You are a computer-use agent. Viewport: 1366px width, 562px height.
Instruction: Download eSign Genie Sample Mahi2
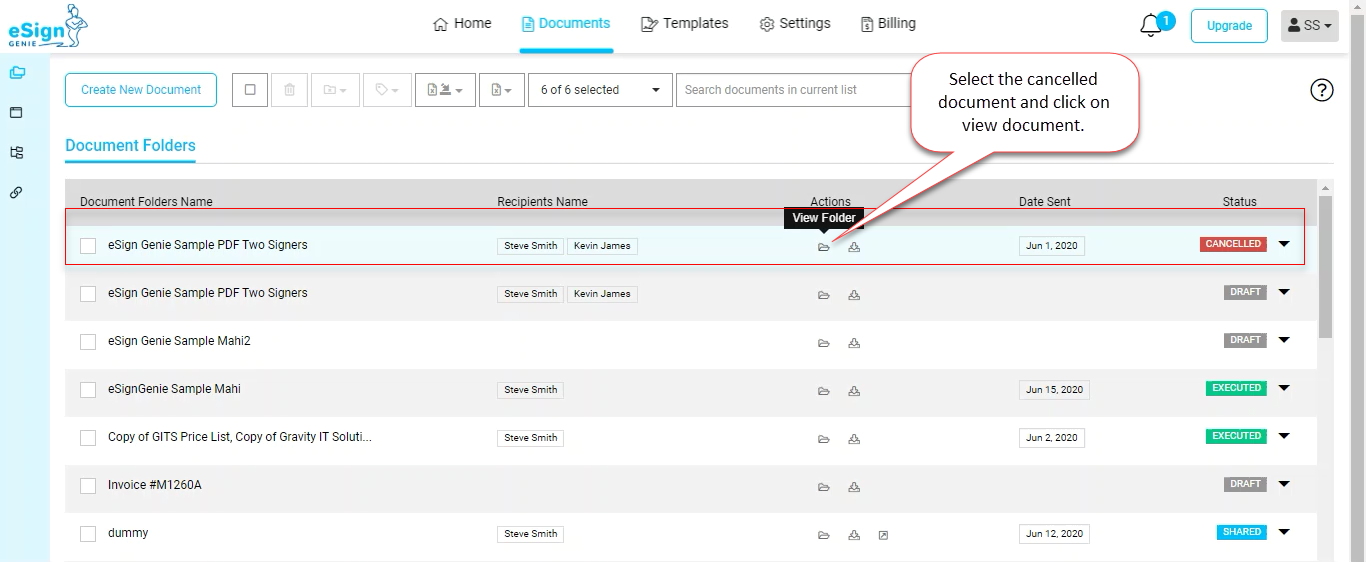tap(854, 343)
